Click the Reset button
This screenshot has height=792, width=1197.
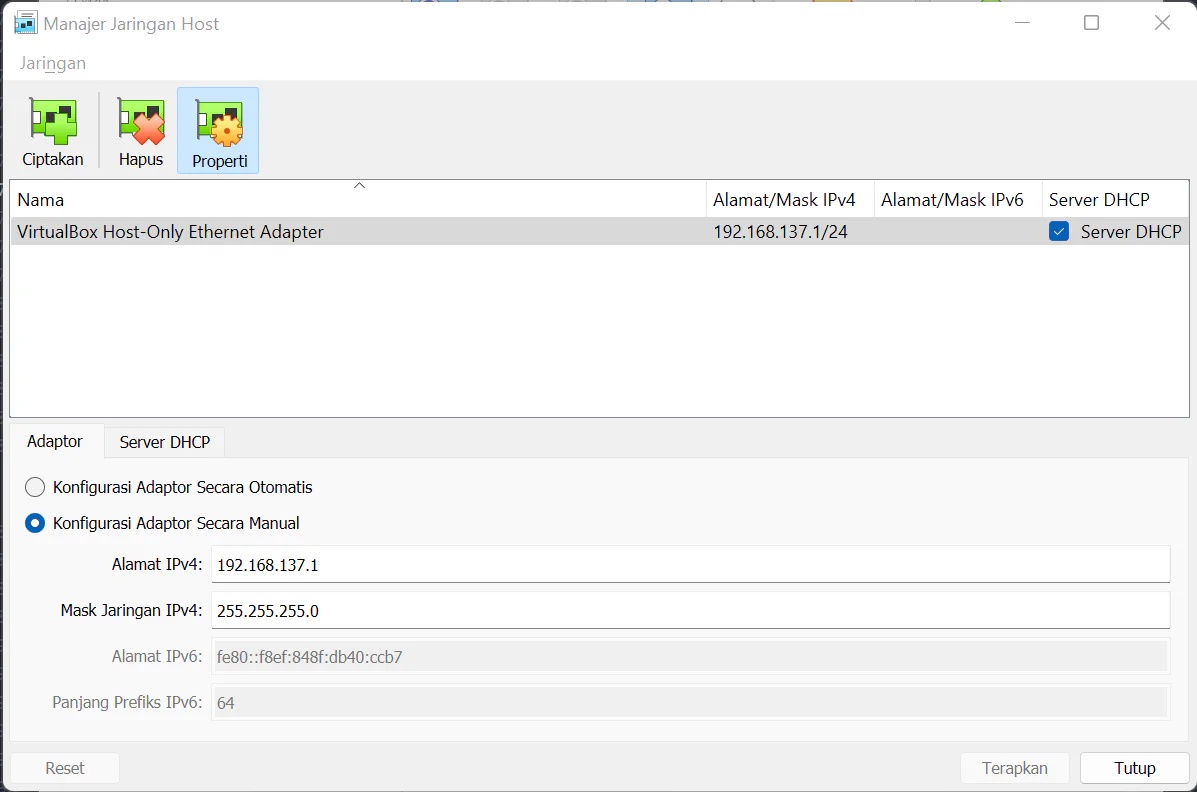pyautogui.click(x=65, y=768)
